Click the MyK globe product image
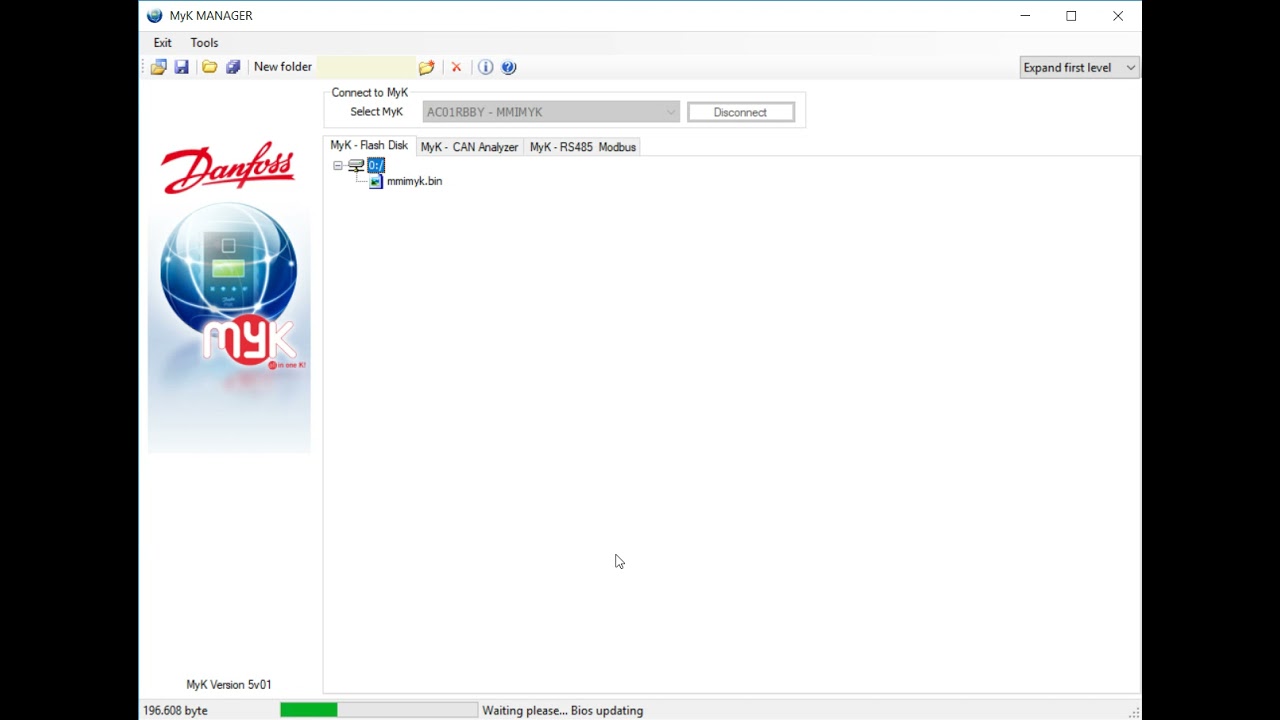This screenshot has height=720, width=1280. [x=229, y=287]
